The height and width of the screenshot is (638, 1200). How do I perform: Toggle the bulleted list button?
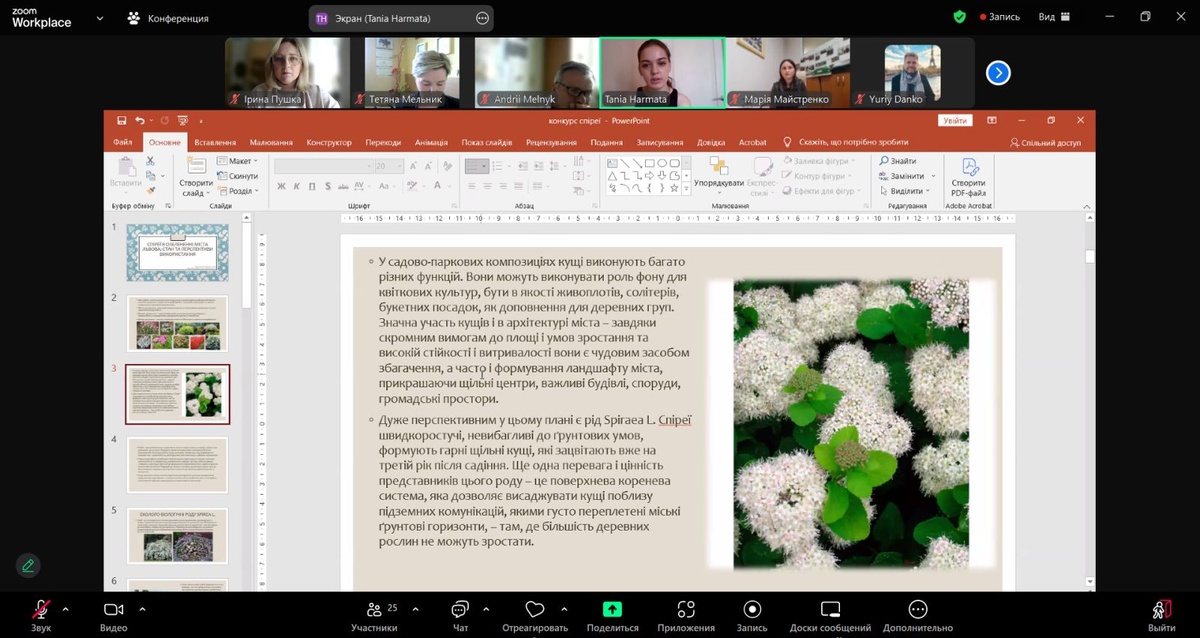(x=476, y=166)
